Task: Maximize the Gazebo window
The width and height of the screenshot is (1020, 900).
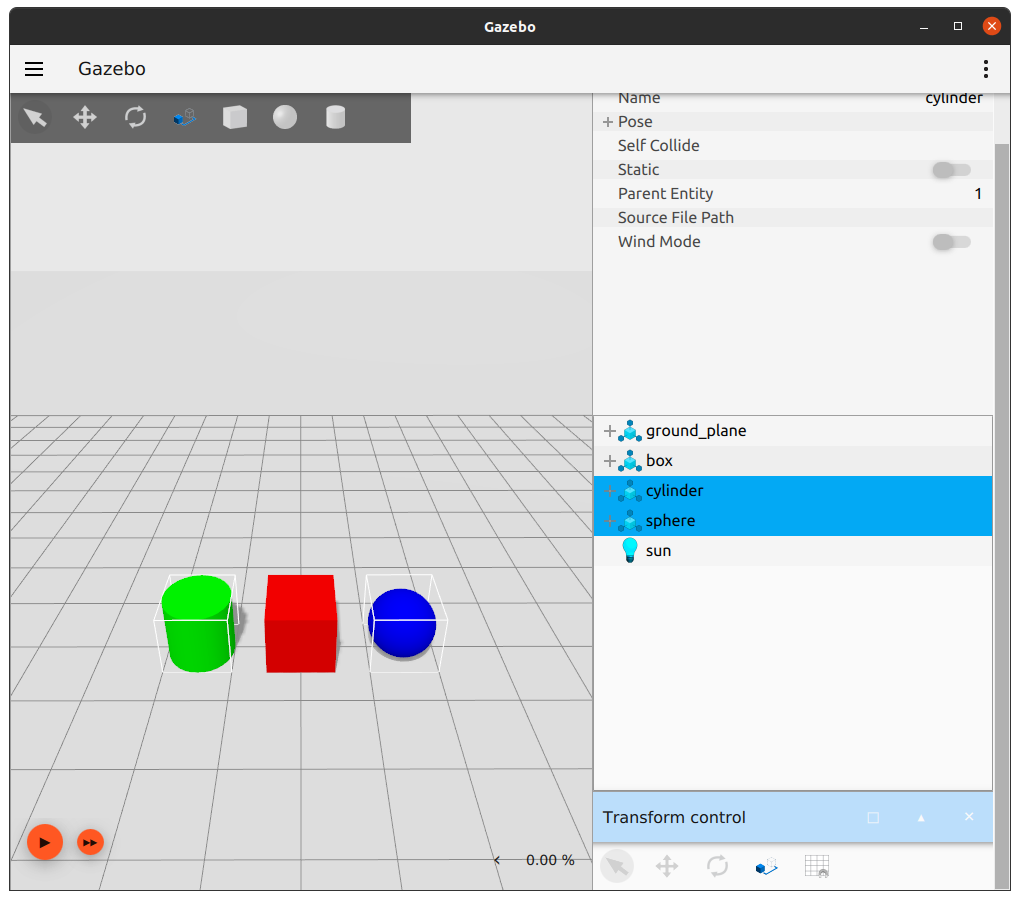Action: click(x=958, y=26)
